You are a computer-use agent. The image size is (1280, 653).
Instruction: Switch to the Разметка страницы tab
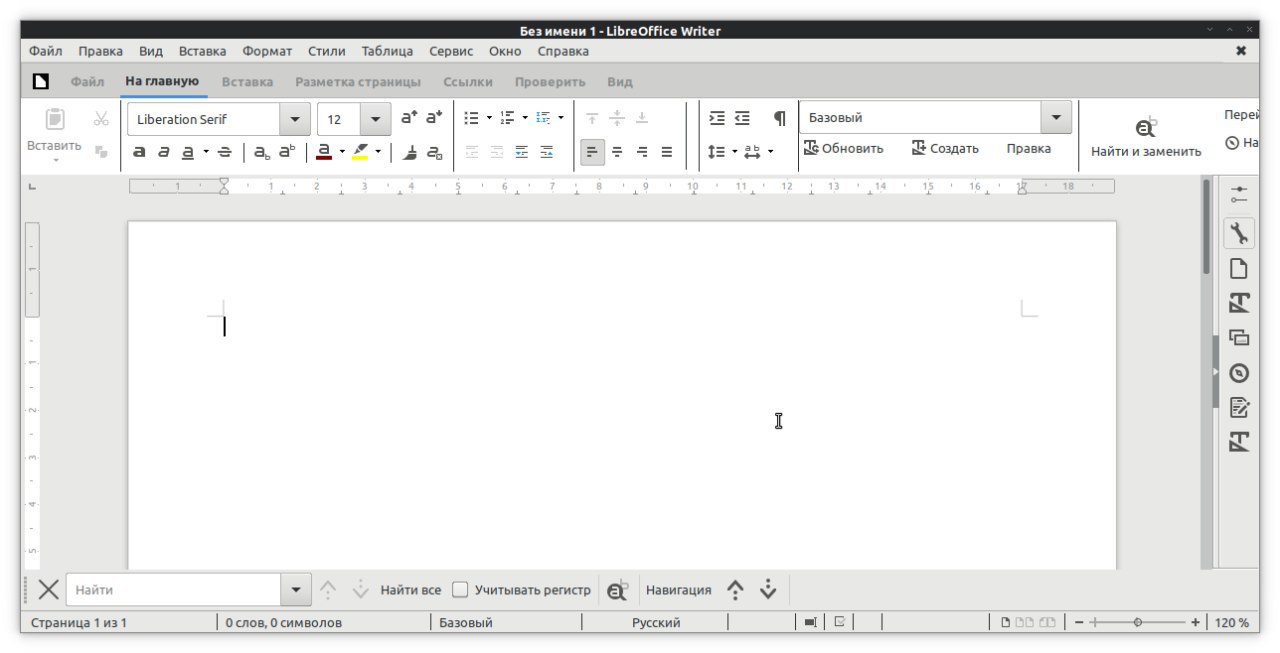[x=358, y=82]
